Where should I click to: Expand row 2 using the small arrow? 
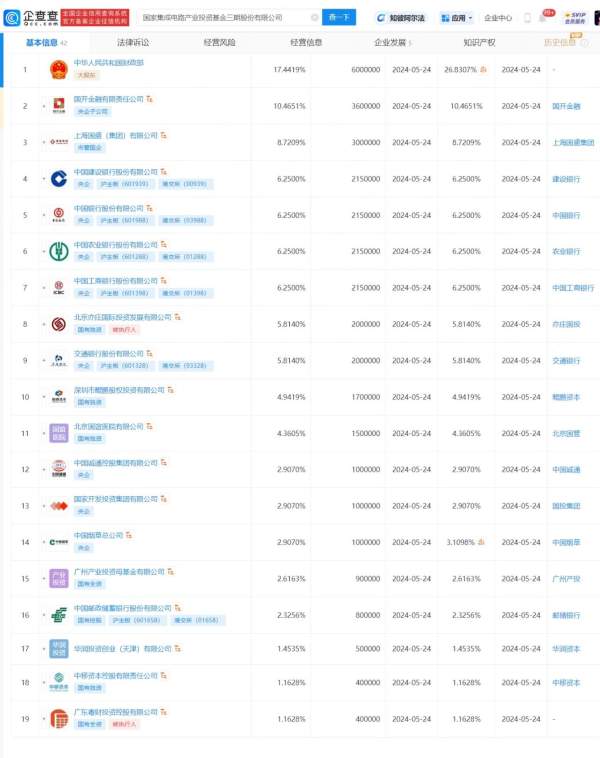pos(44,106)
